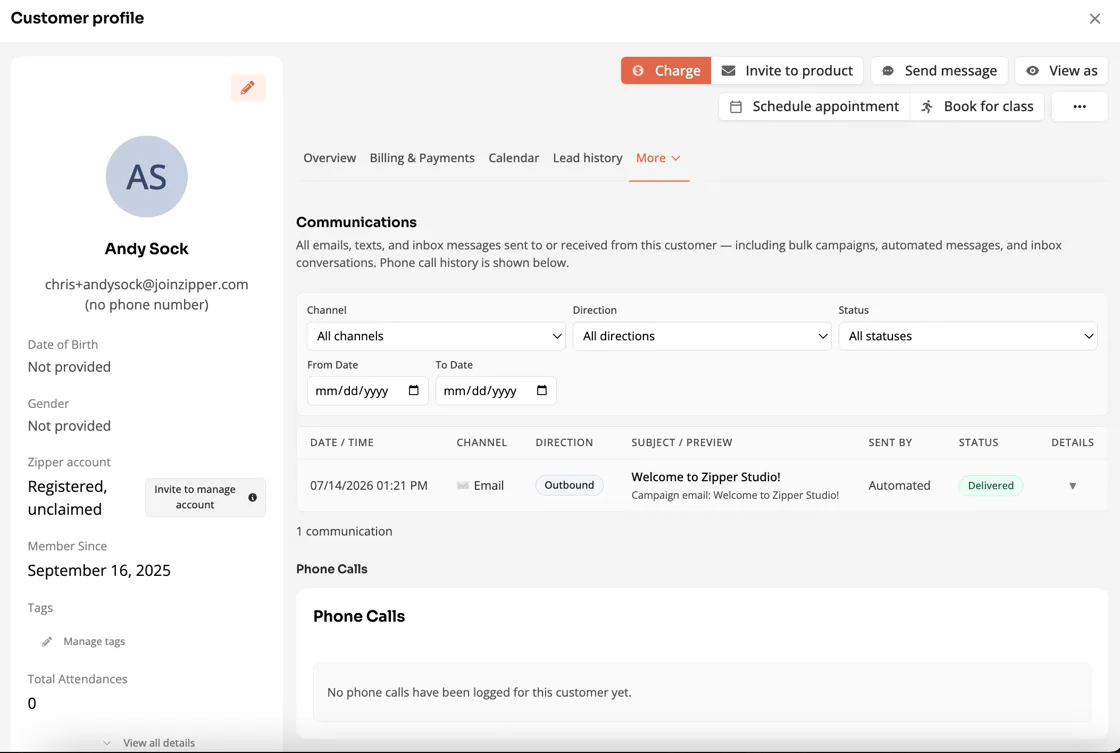This screenshot has height=753, width=1120.
Task: Click the Send message button
Action: coord(939,71)
